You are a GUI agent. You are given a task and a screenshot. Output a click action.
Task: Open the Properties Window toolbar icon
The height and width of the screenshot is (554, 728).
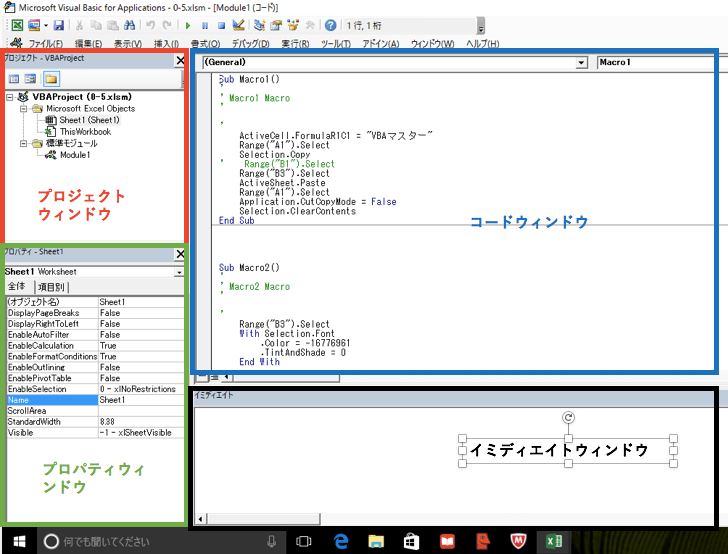click(276, 25)
